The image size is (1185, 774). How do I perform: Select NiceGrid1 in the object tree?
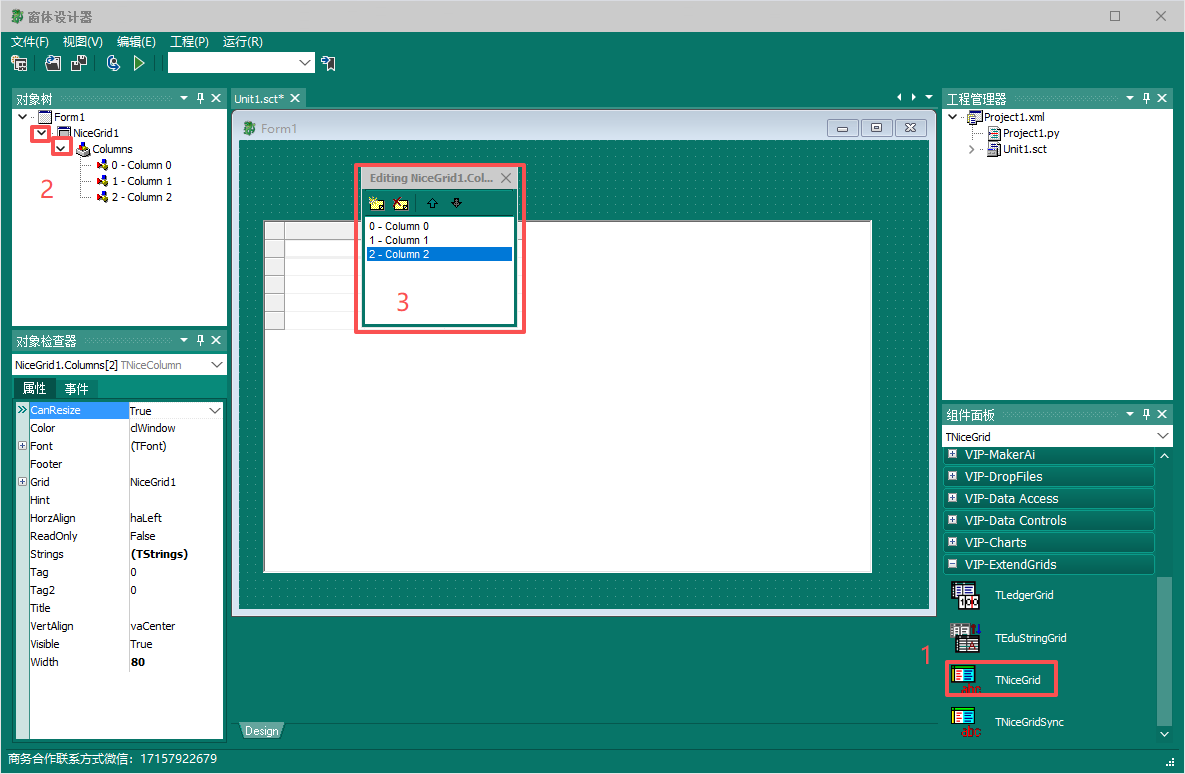[x=95, y=133]
